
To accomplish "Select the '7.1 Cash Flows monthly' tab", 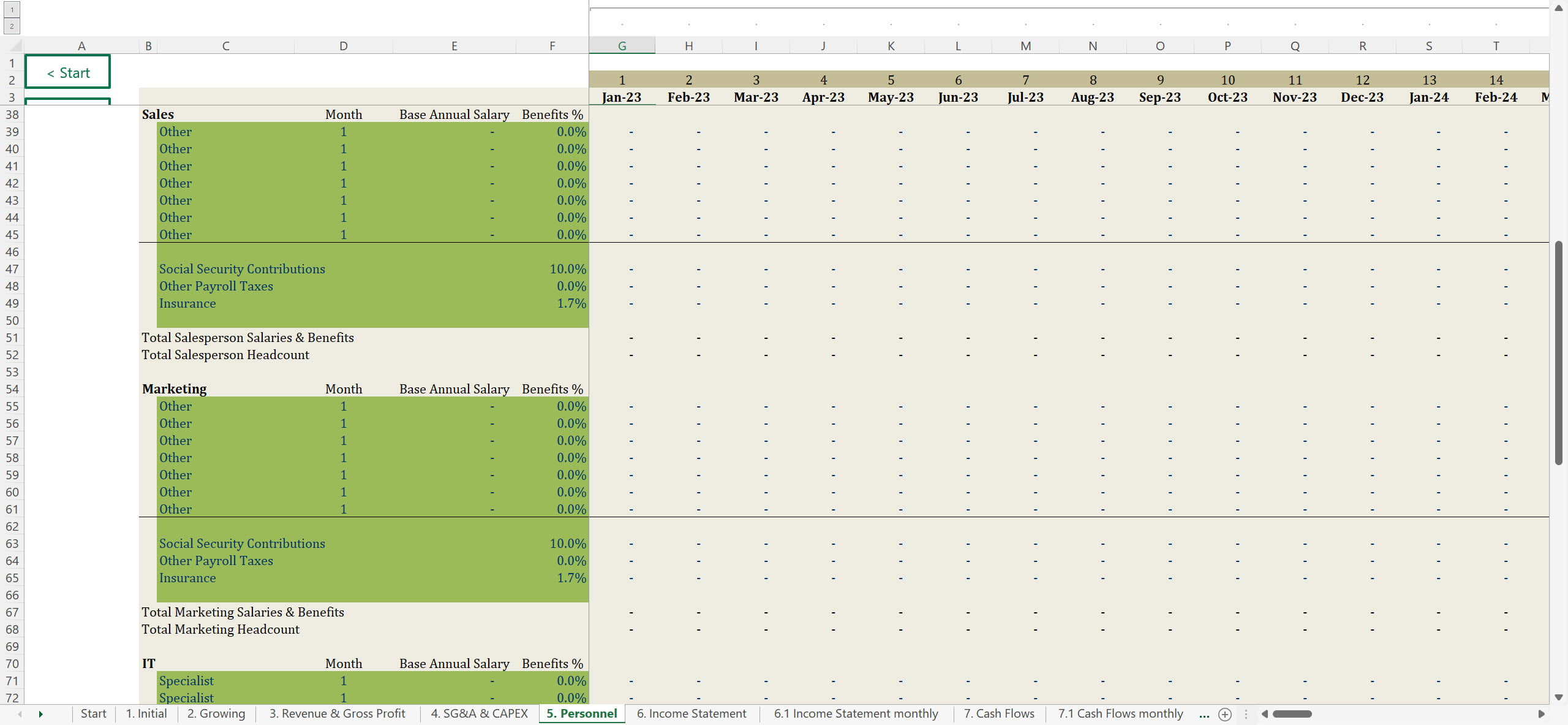I will tap(1120, 714).
